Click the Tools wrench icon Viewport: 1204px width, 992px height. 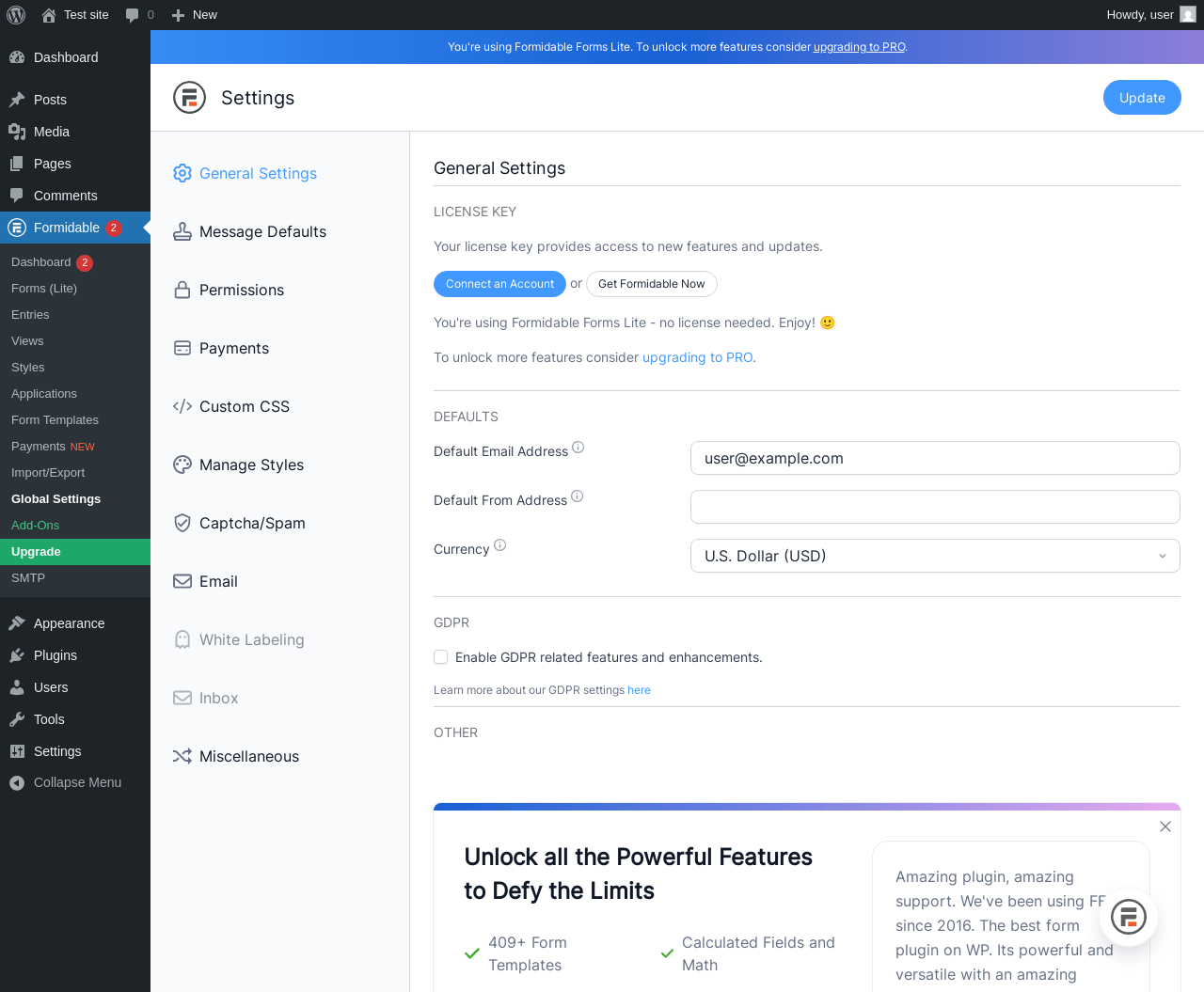(17, 719)
